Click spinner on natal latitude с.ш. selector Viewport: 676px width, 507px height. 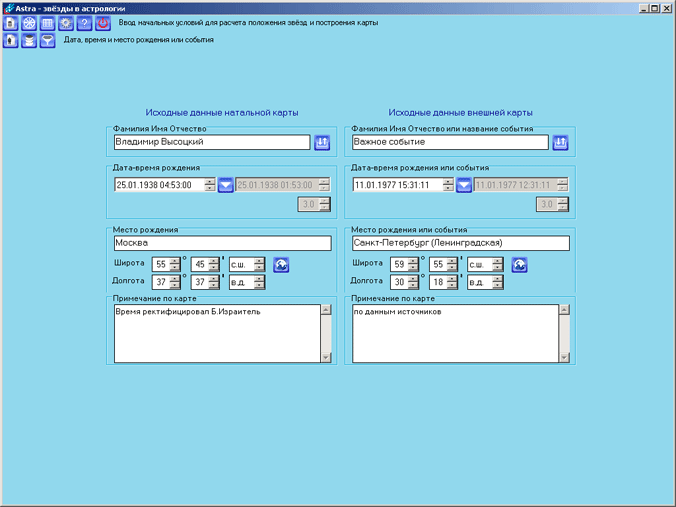point(260,265)
